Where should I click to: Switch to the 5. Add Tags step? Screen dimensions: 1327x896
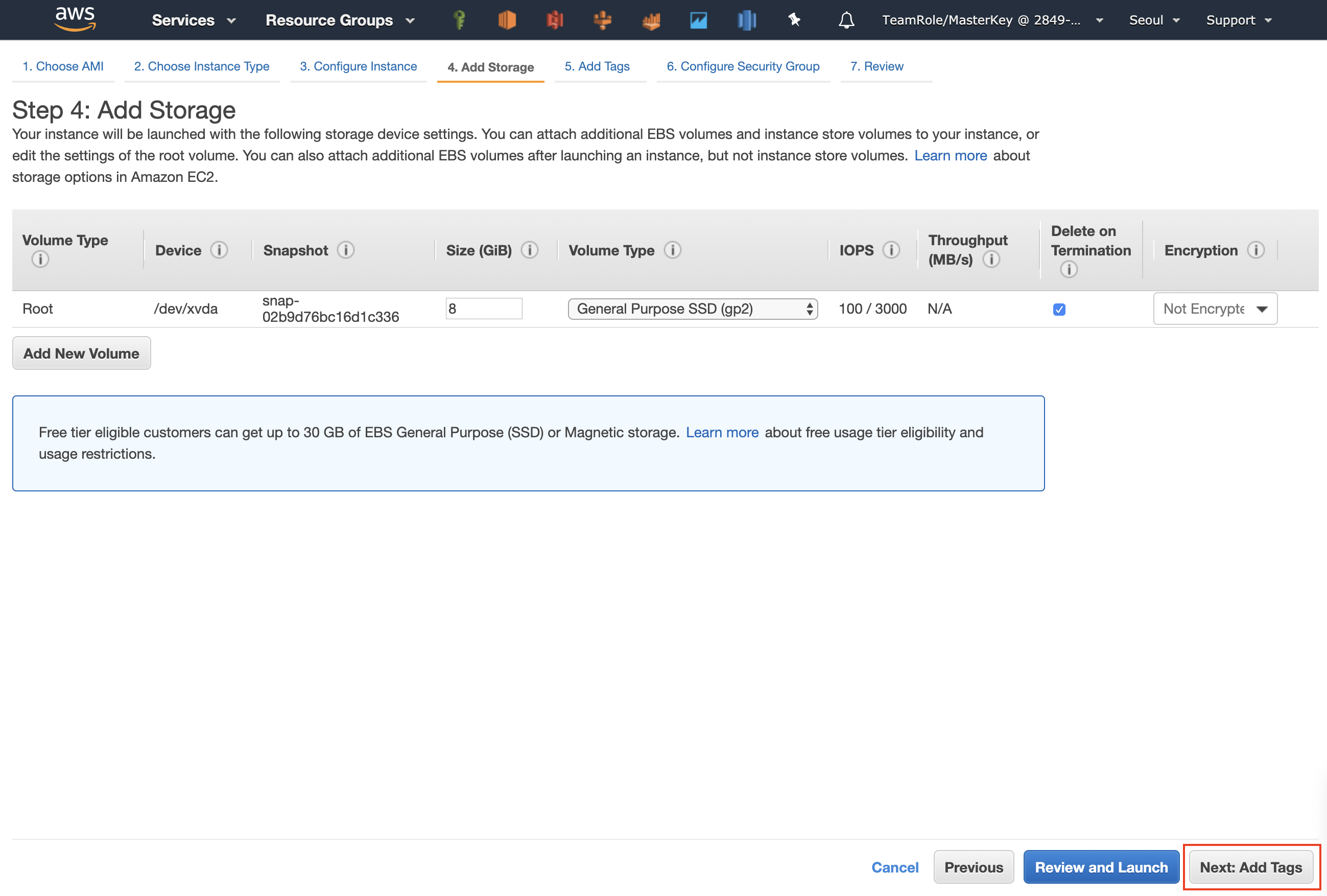click(x=597, y=66)
